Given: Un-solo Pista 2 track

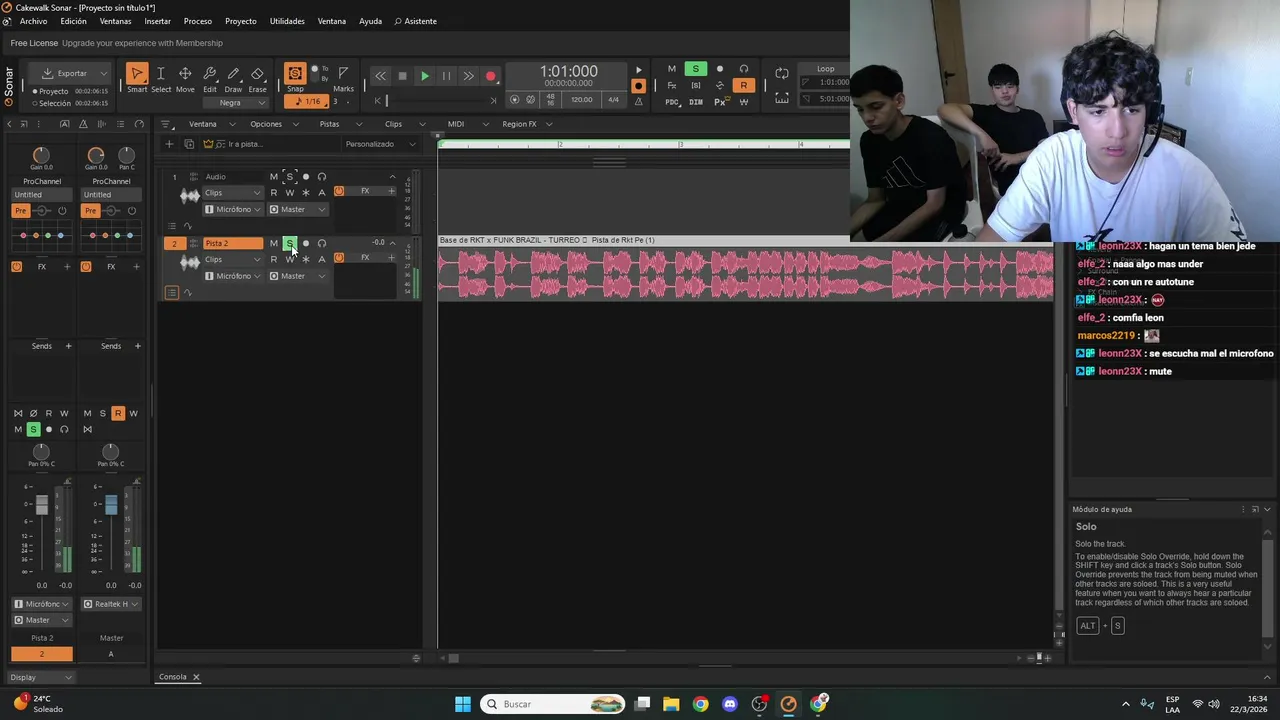Looking at the screenshot, I should (x=290, y=243).
